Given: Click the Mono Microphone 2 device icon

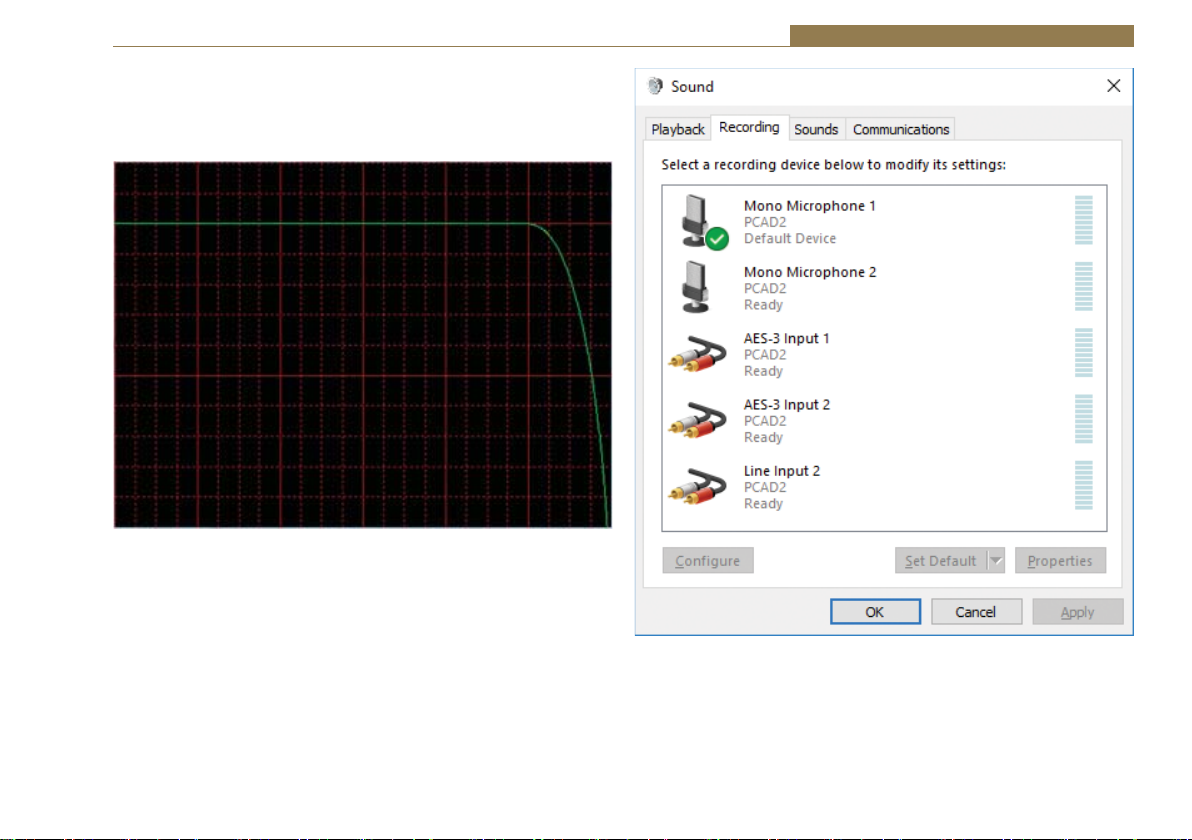Looking at the screenshot, I should (695, 287).
